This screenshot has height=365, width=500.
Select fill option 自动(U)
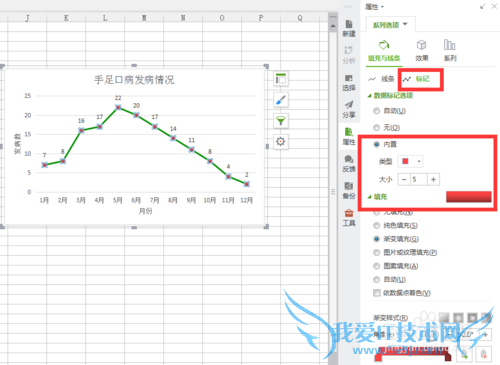pyautogui.click(x=389, y=279)
